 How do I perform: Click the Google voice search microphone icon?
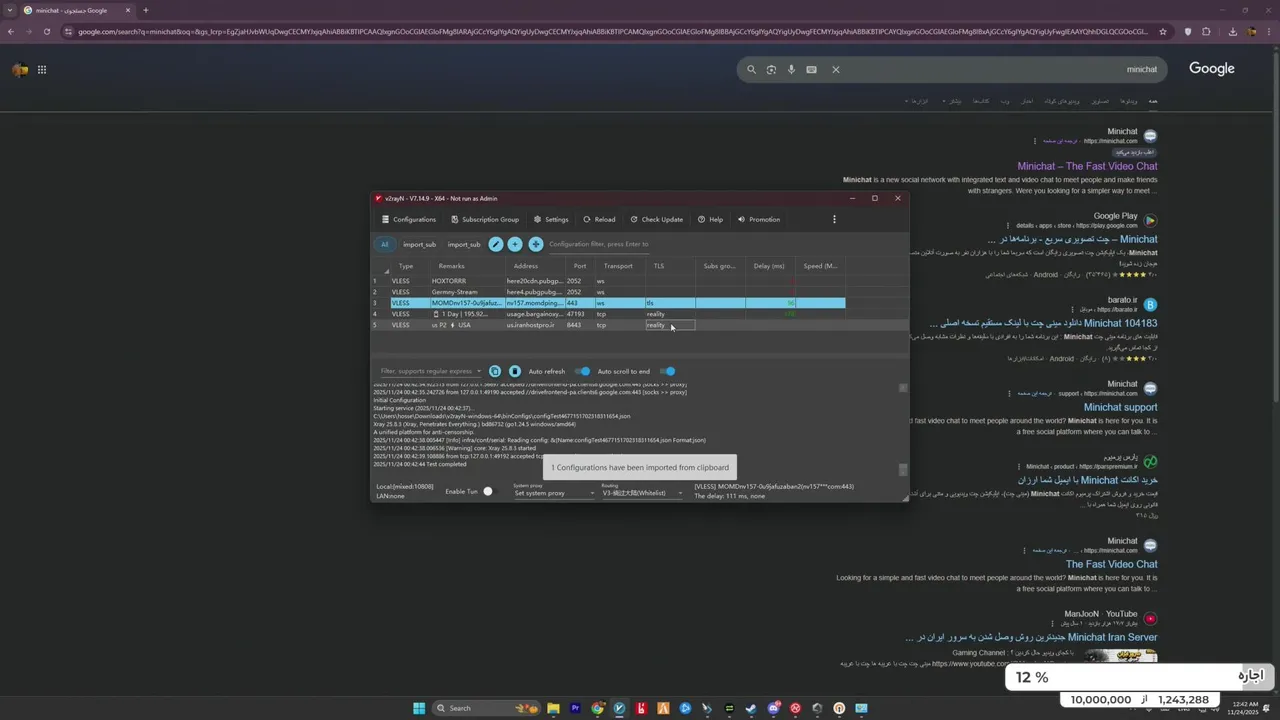click(x=791, y=69)
